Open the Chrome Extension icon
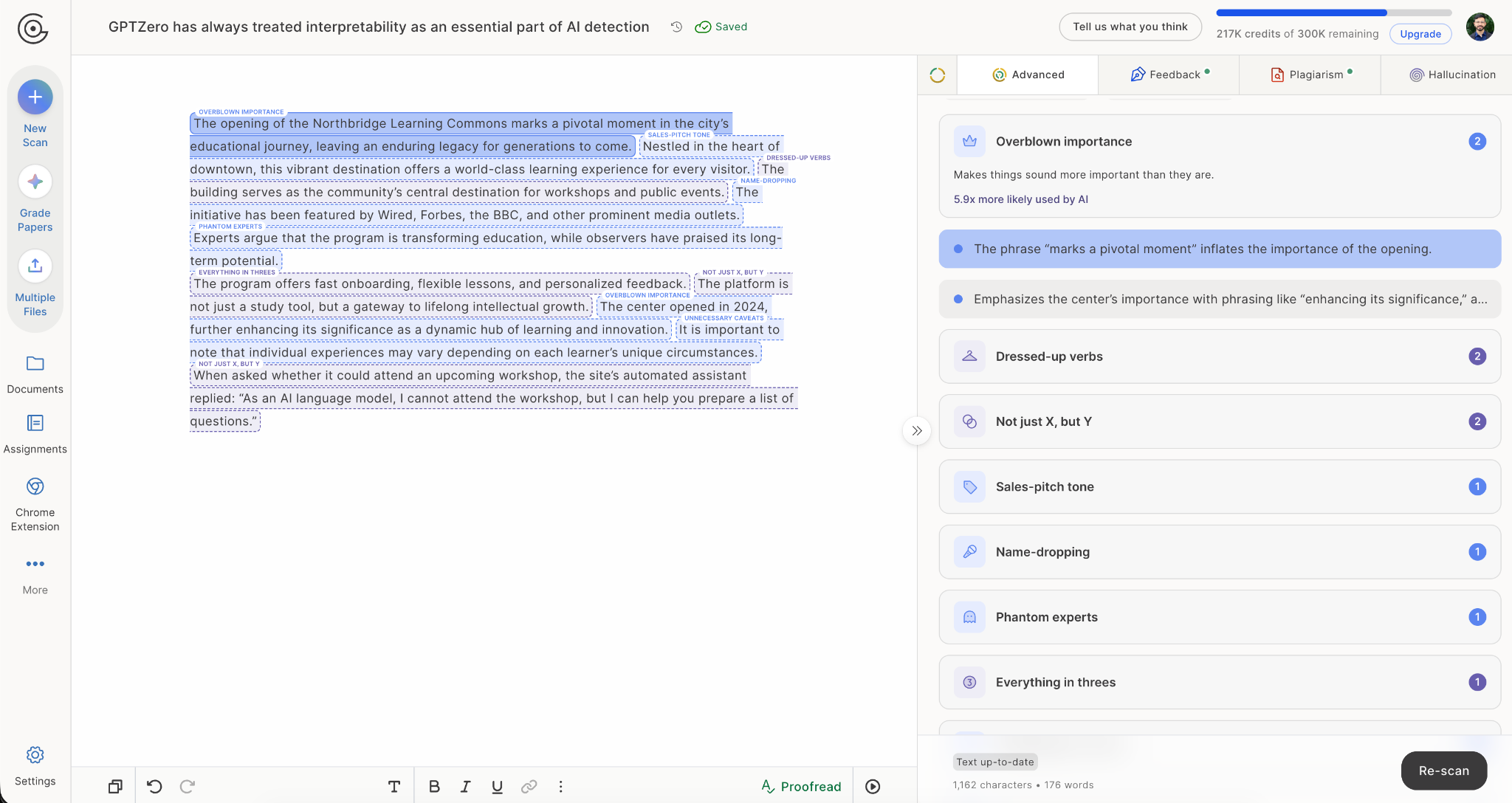The height and width of the screenshot is (803, 1512). [35, 486]
